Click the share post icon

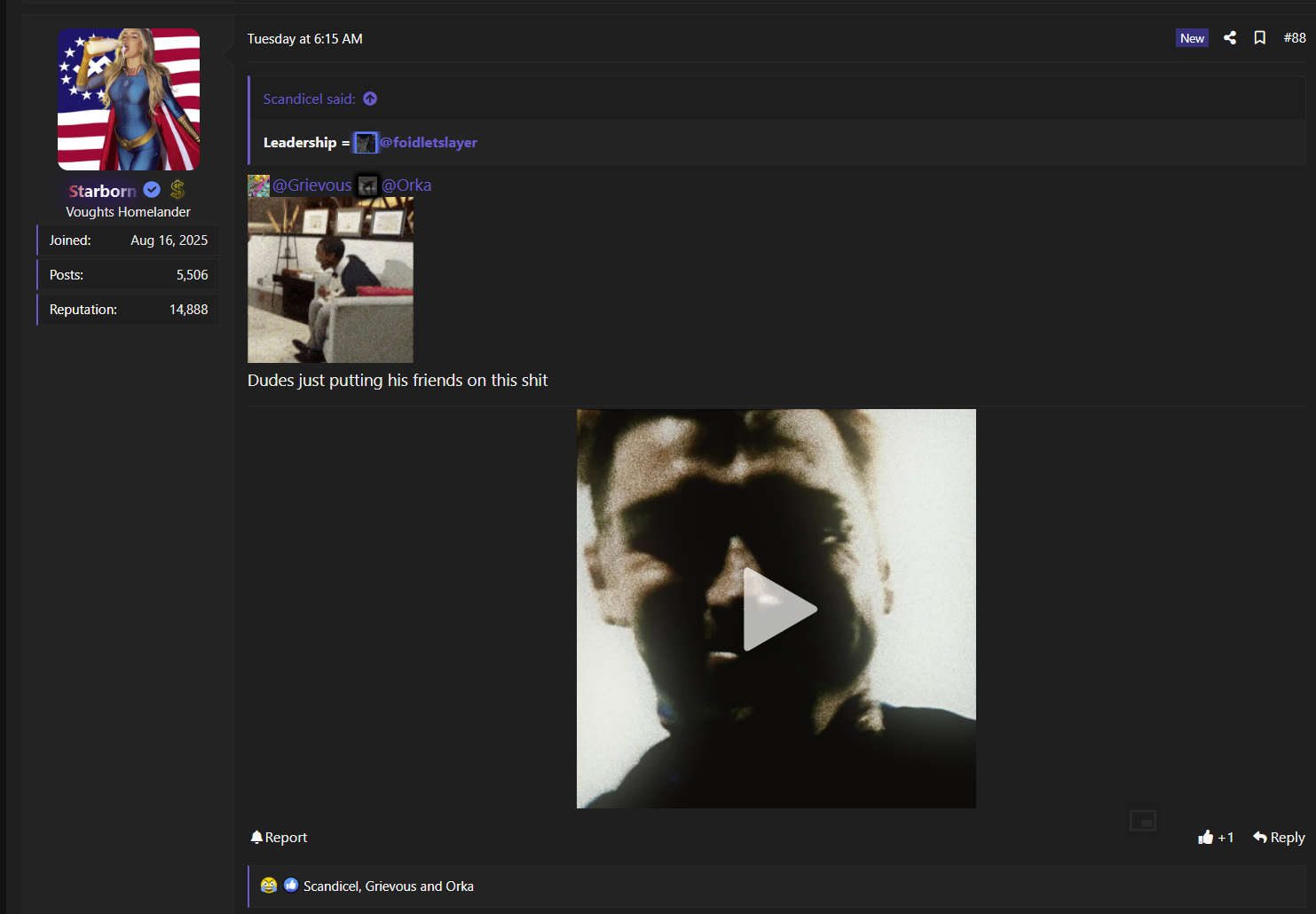click(1230, 38)
